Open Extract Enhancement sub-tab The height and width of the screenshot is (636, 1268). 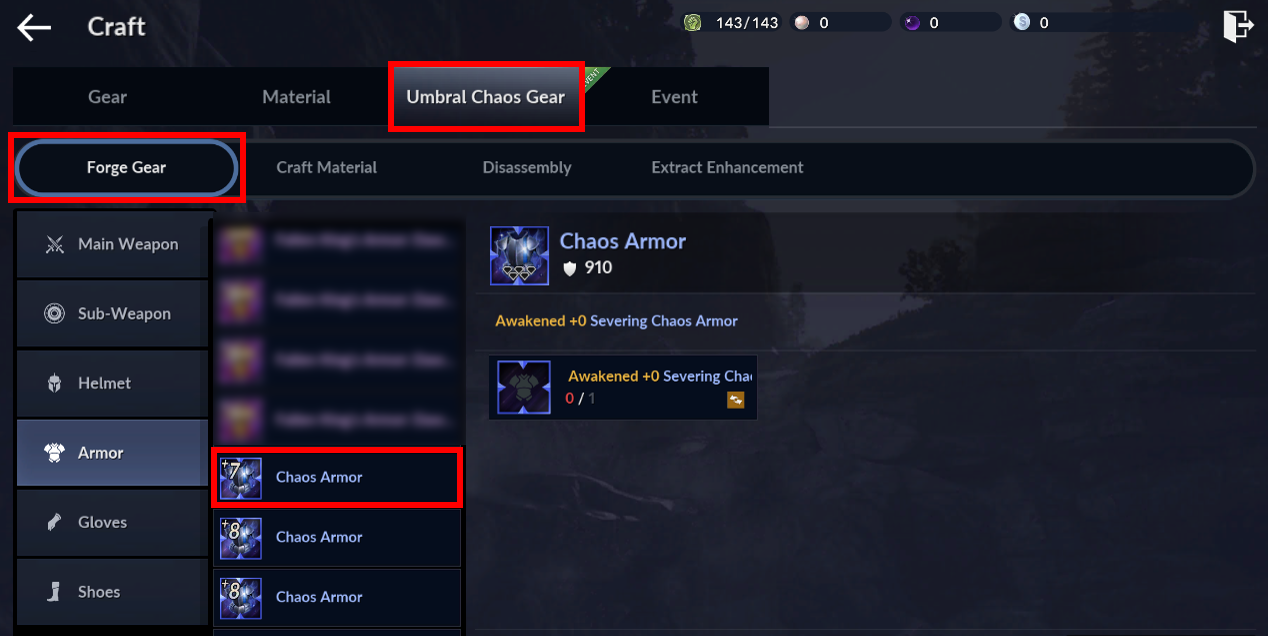pyautogui.click(x=727, y=168)
